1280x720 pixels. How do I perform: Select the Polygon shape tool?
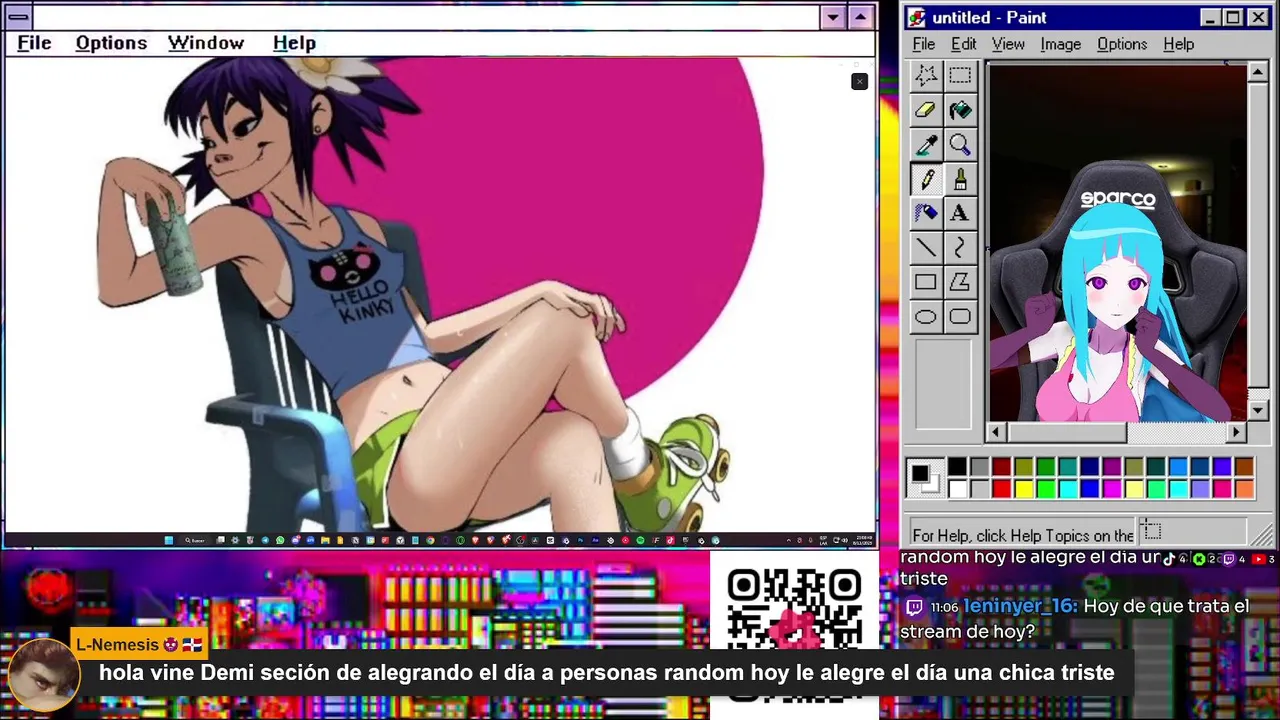point(960,282)
